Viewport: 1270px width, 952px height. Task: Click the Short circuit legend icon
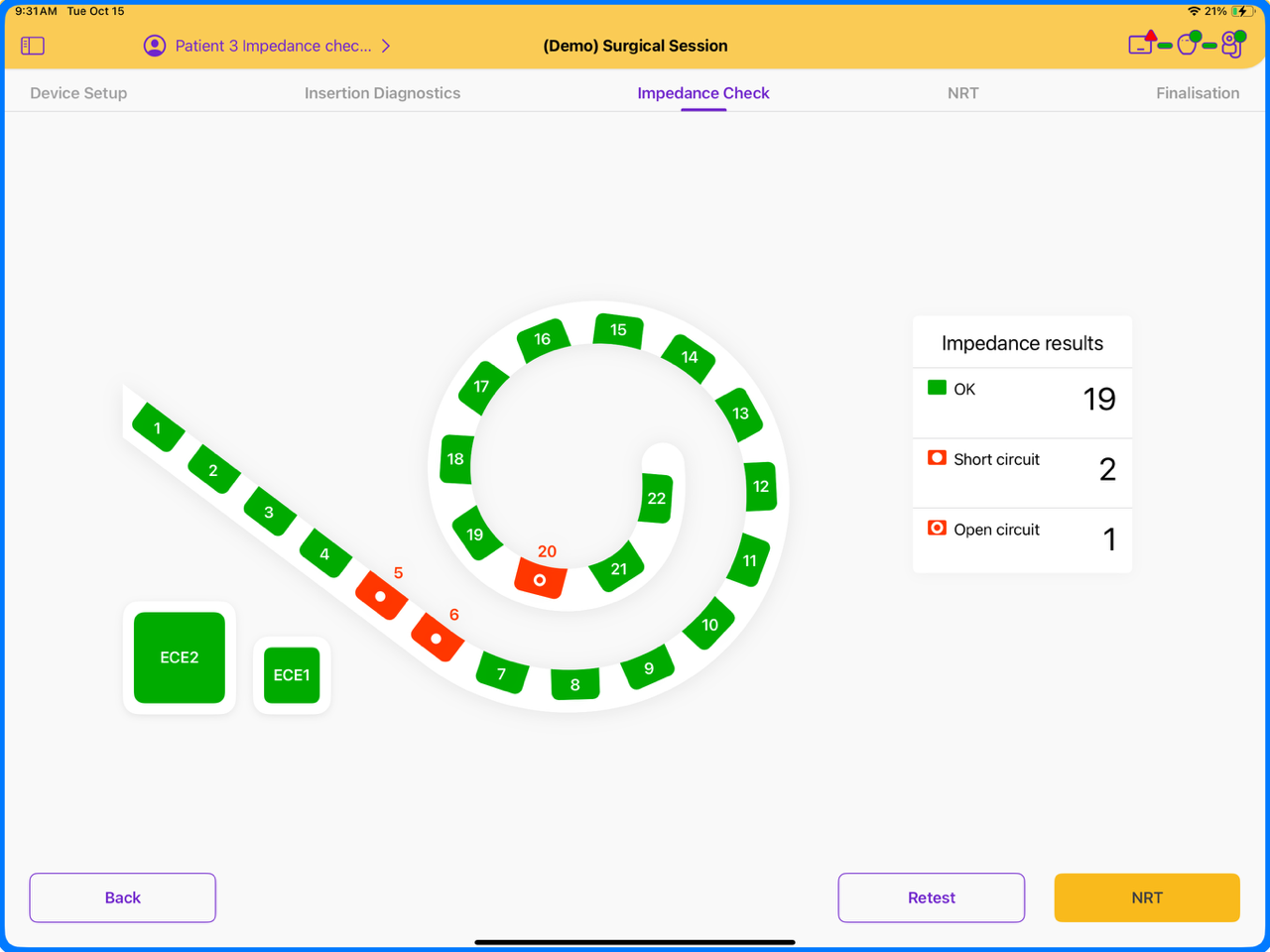pyautogui.click(x=936, y=457)
